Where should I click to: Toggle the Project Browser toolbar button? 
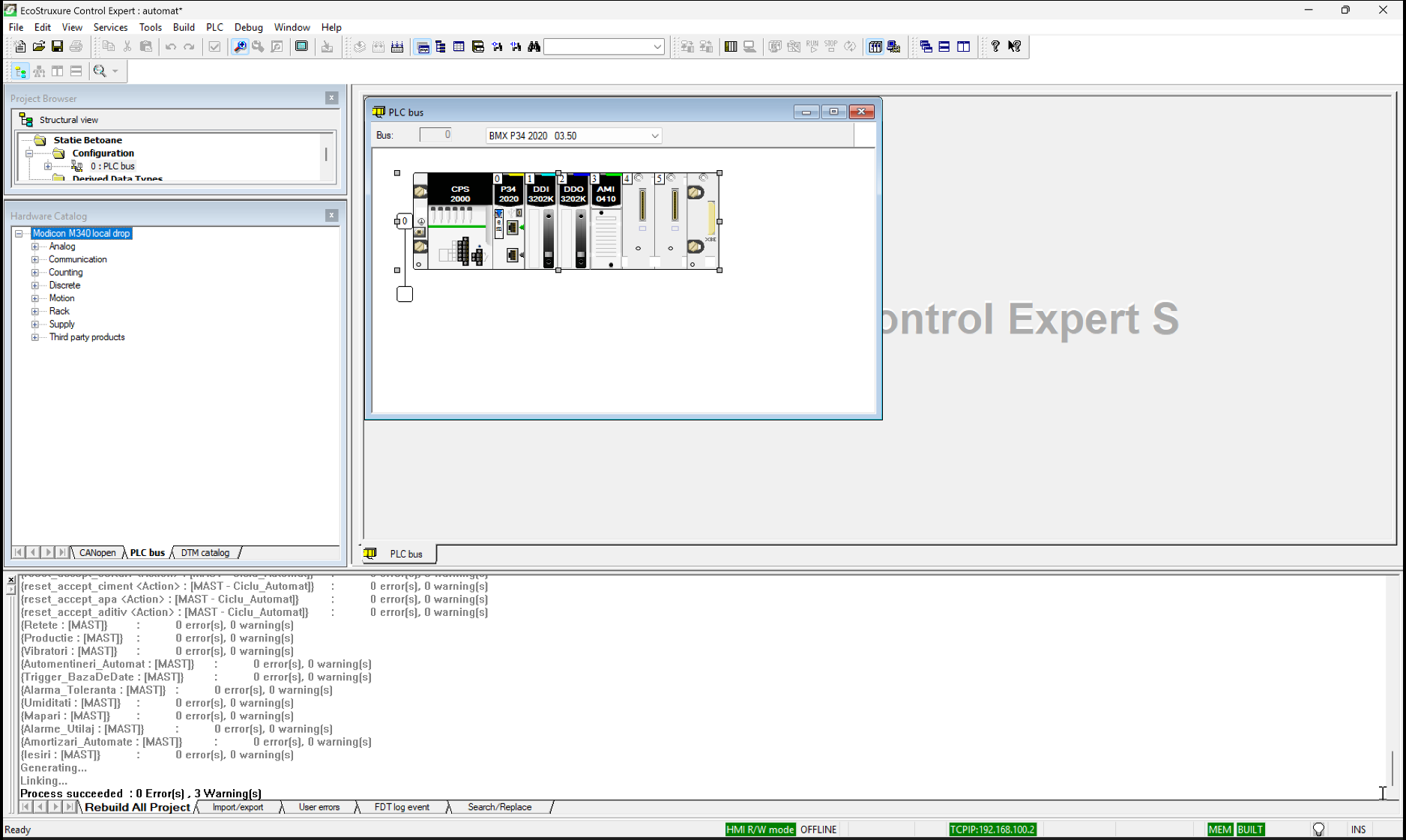coord(423,46)
